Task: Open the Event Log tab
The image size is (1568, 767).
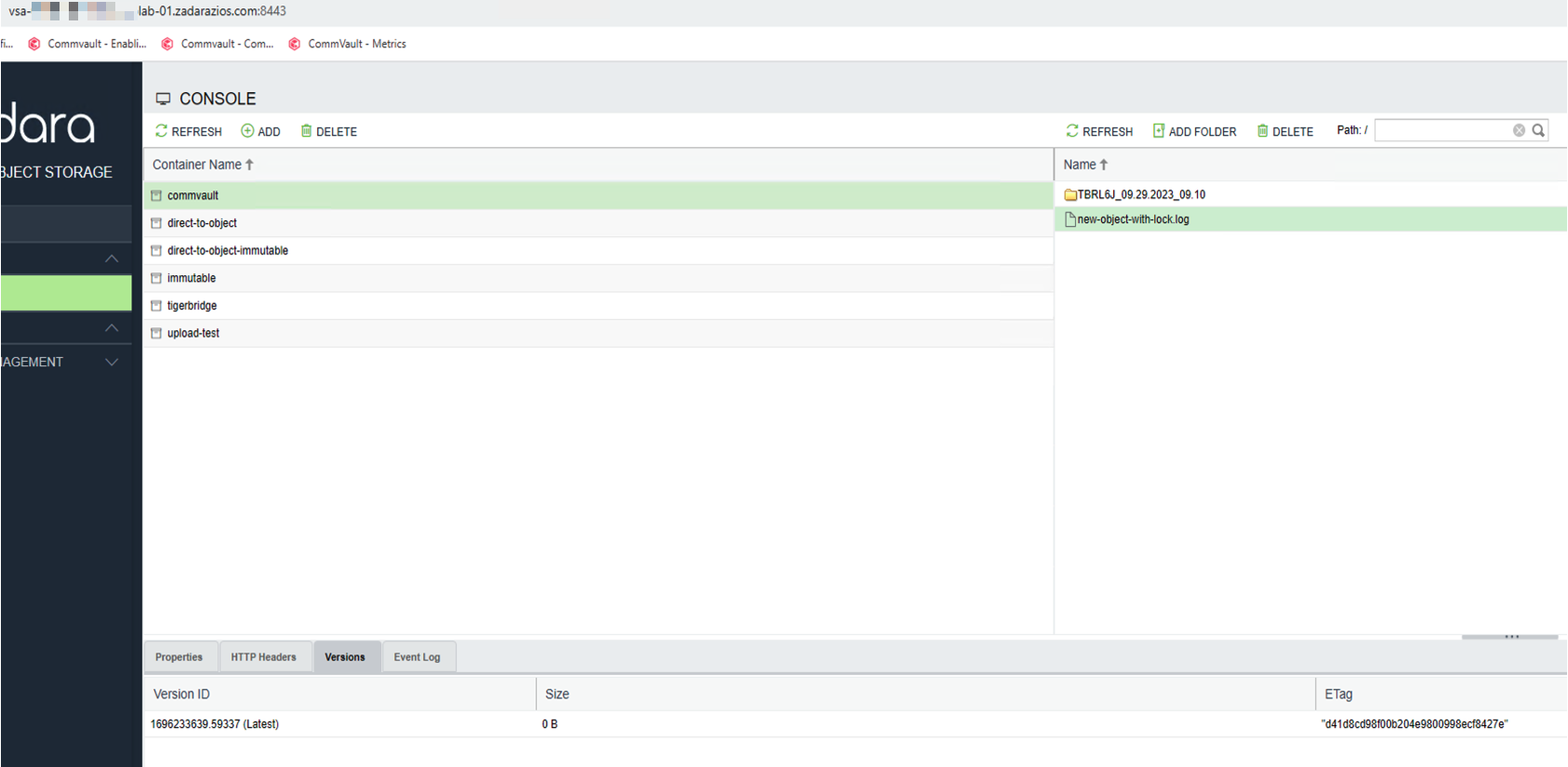Action: pyautogui.click(x=417, y=657)
